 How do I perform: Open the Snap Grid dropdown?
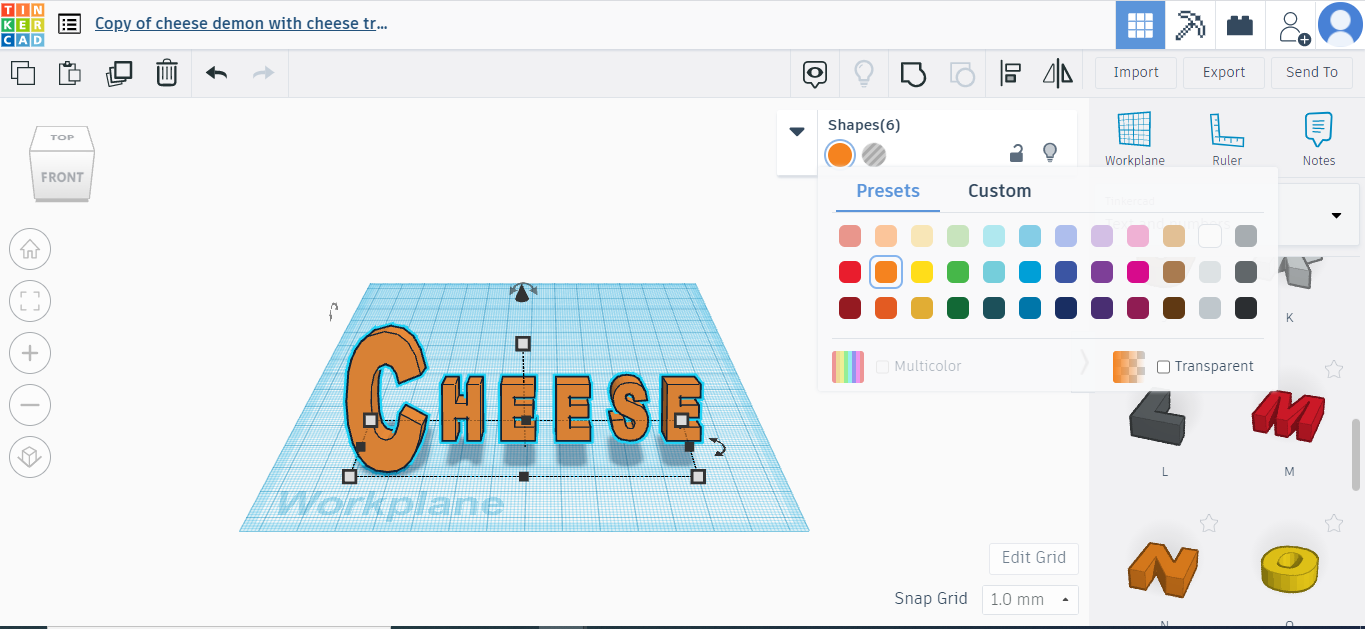(1030, 600)
